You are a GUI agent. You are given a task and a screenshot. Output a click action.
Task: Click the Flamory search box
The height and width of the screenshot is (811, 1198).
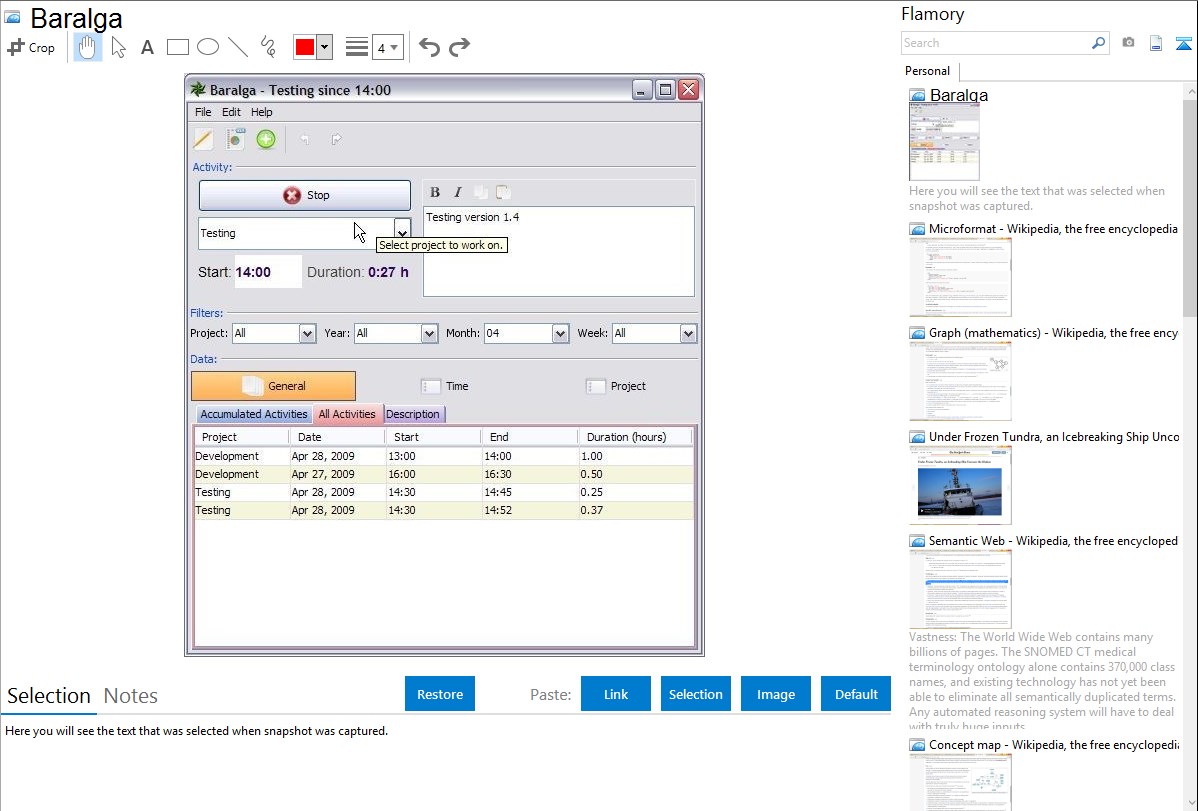[x=996, y=43]
